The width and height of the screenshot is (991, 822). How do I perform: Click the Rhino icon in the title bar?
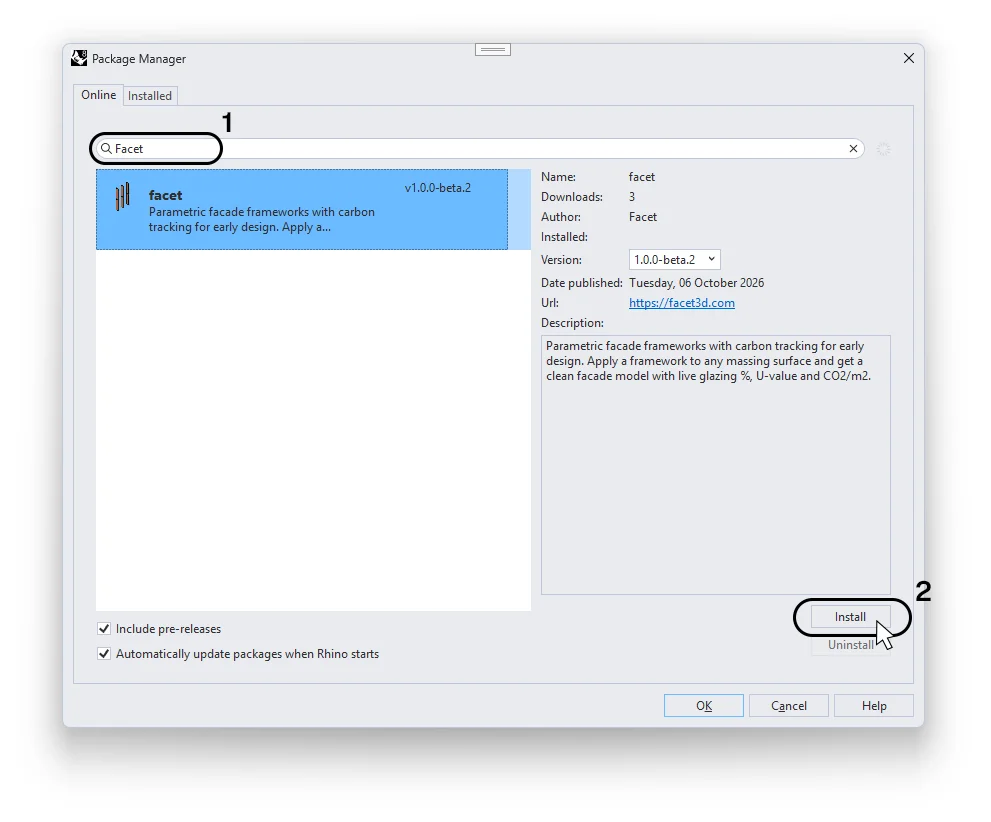[79, 58]
